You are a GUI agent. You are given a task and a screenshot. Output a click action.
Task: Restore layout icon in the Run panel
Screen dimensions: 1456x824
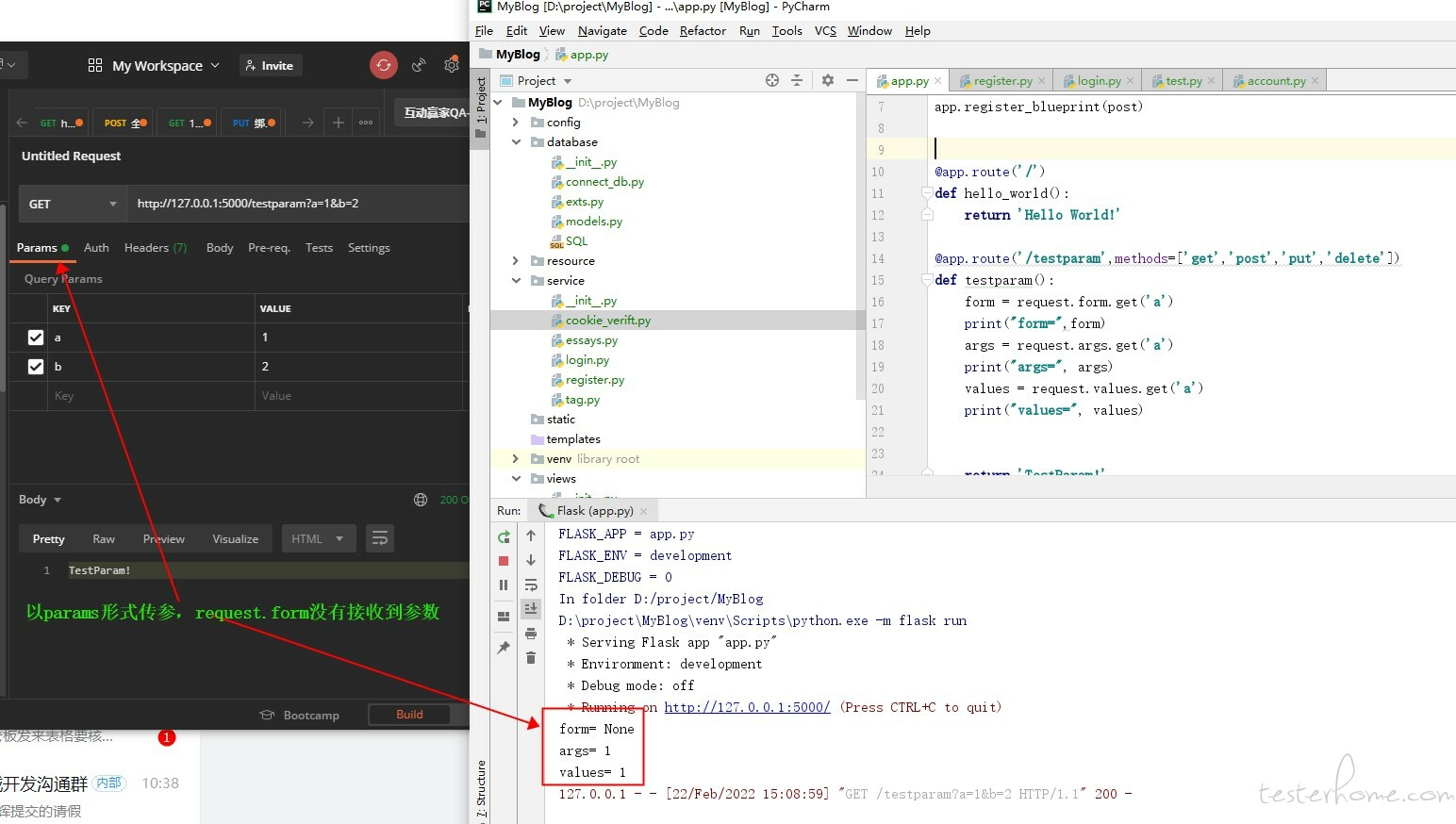504,616
